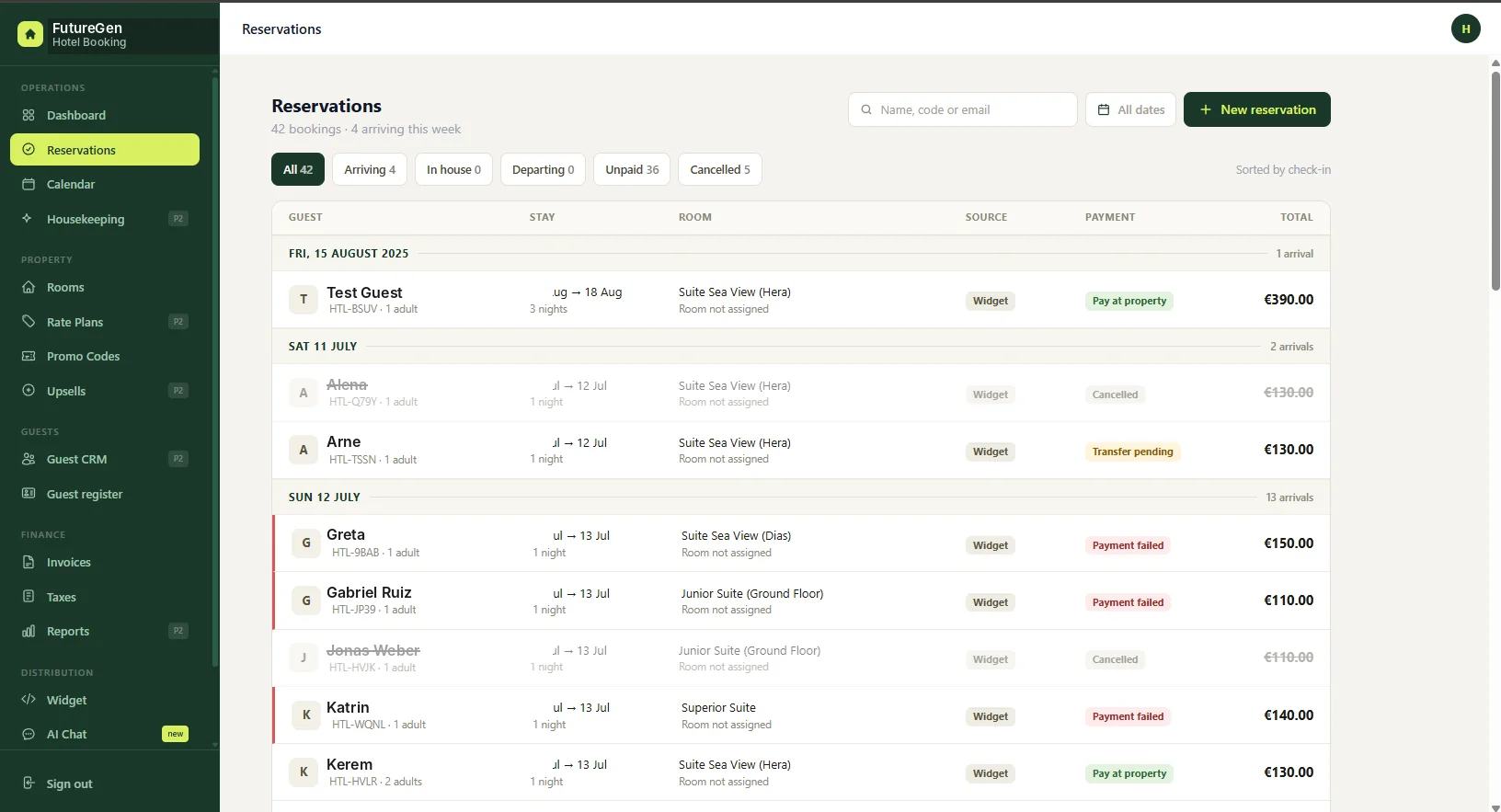
Task: Open cancelled Alena reservation row
Action: pos(801,393)
